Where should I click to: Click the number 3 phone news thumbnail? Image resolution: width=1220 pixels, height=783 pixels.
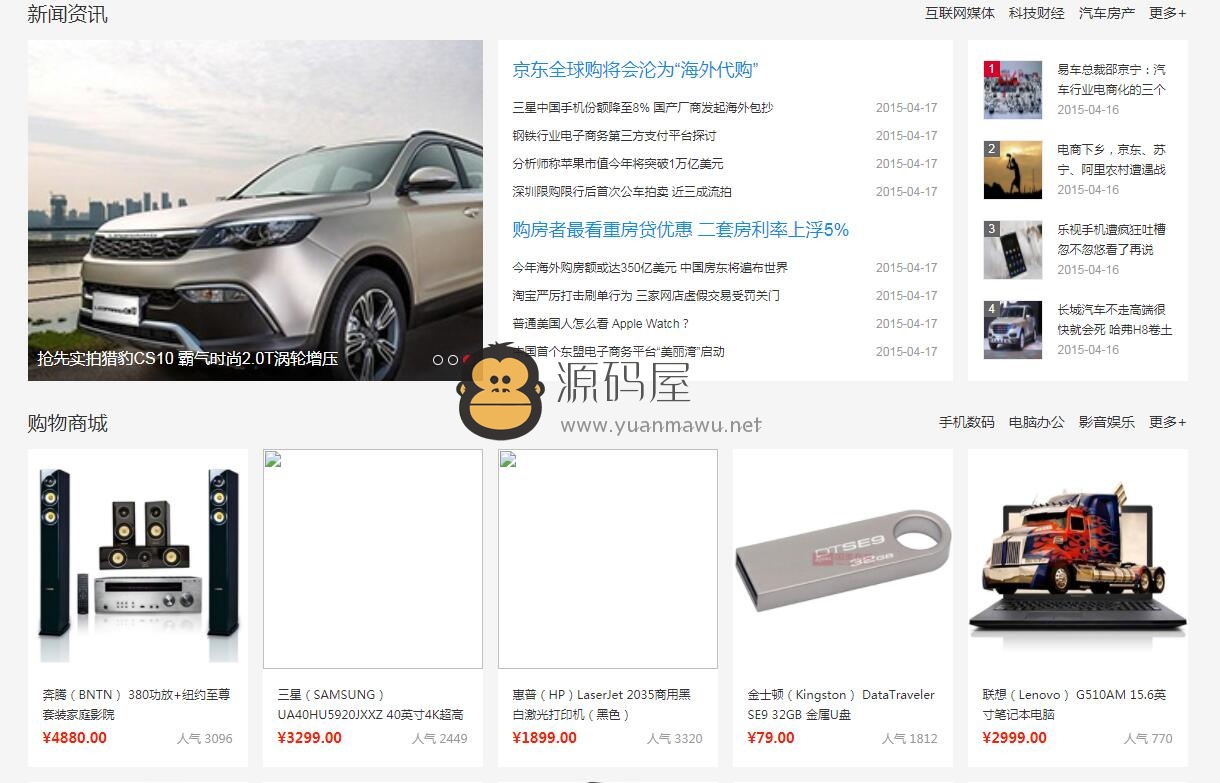pyautogui.click(x=1013, y=250)
